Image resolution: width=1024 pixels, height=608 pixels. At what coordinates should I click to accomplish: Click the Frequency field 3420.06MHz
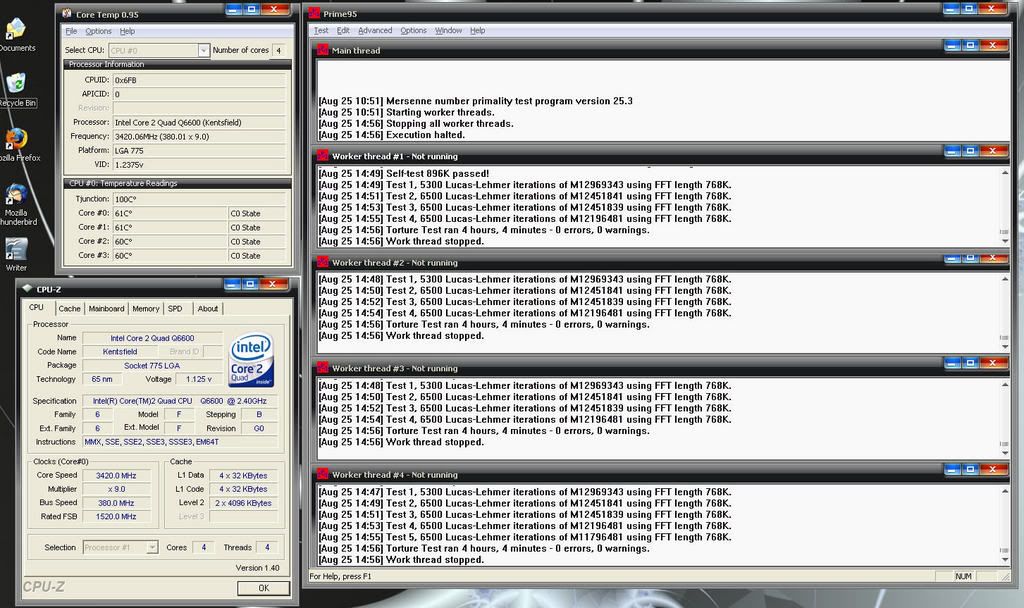(x=199, y=136)
